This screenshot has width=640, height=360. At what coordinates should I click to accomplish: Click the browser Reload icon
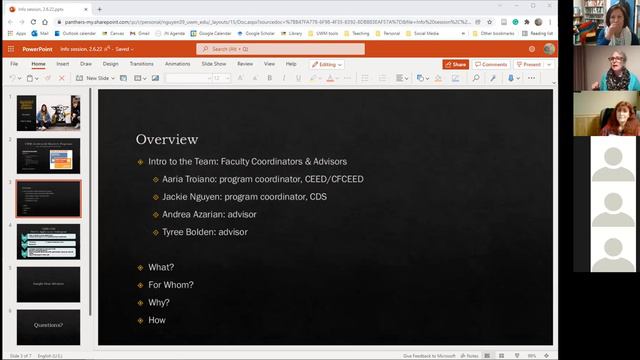click(x=33, y=22)
